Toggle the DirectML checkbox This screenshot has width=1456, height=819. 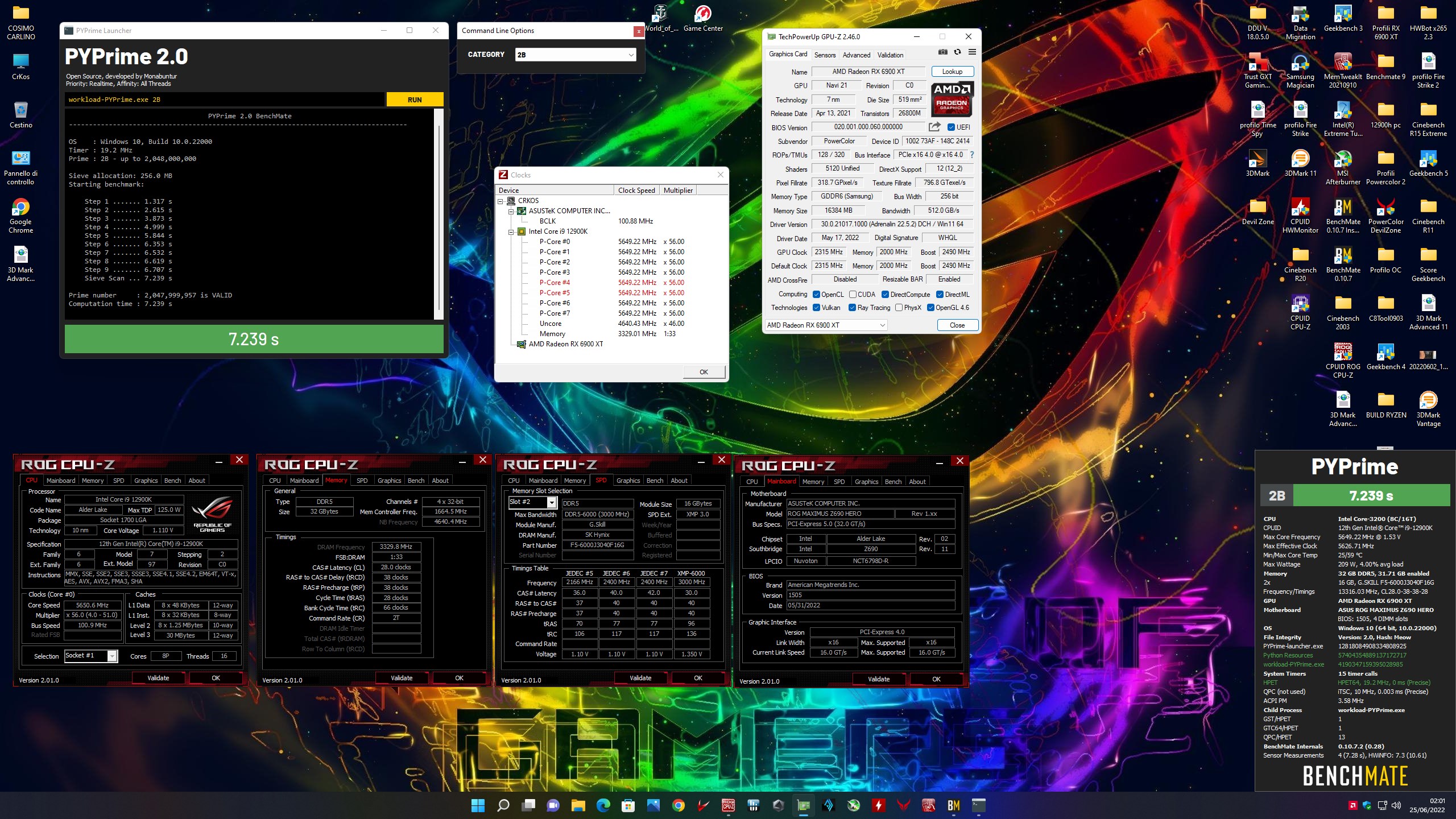pyautogui.click(x=940, y=294)
